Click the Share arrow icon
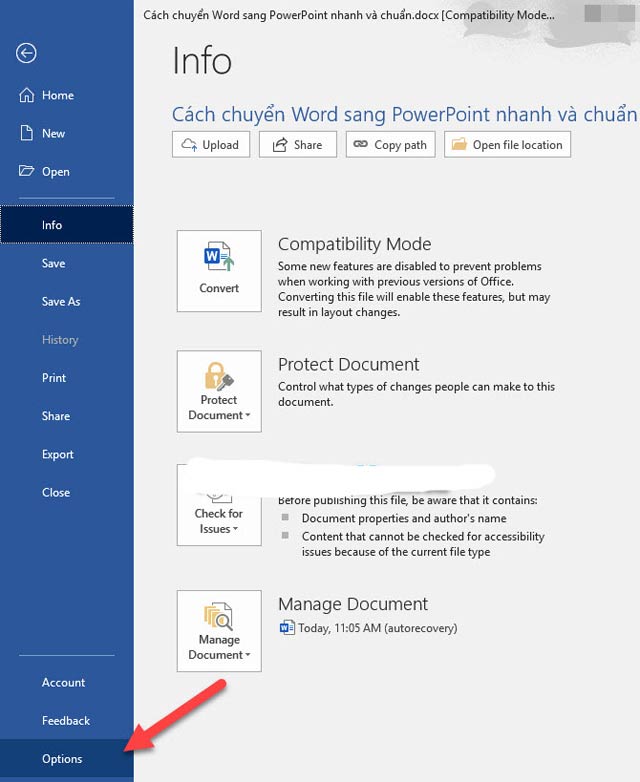Viewport: 640px width, 782px height. pos(280,145)
